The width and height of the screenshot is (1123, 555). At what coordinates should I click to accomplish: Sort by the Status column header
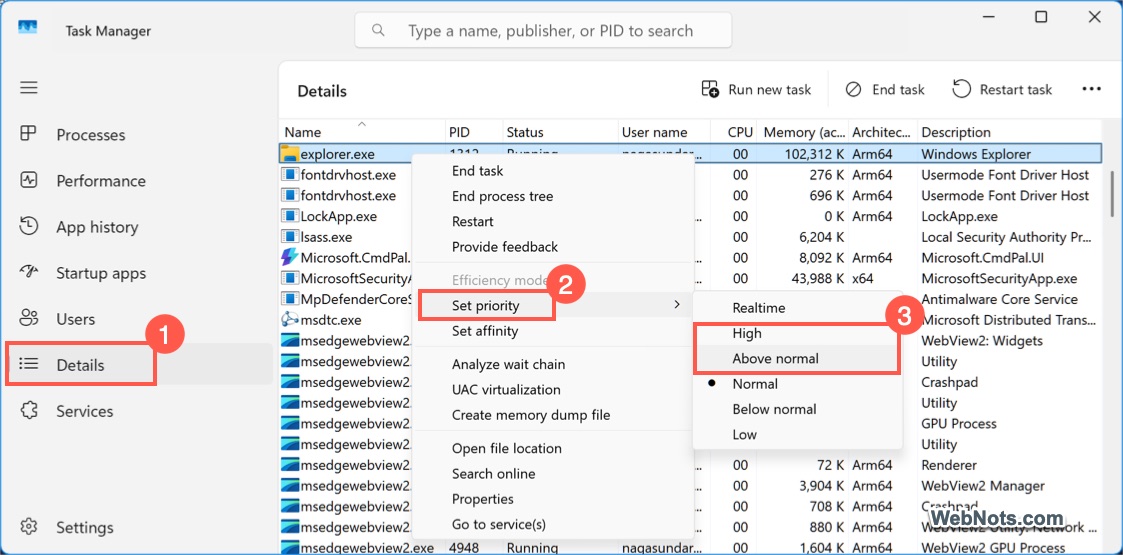click(x=559, y=132)
